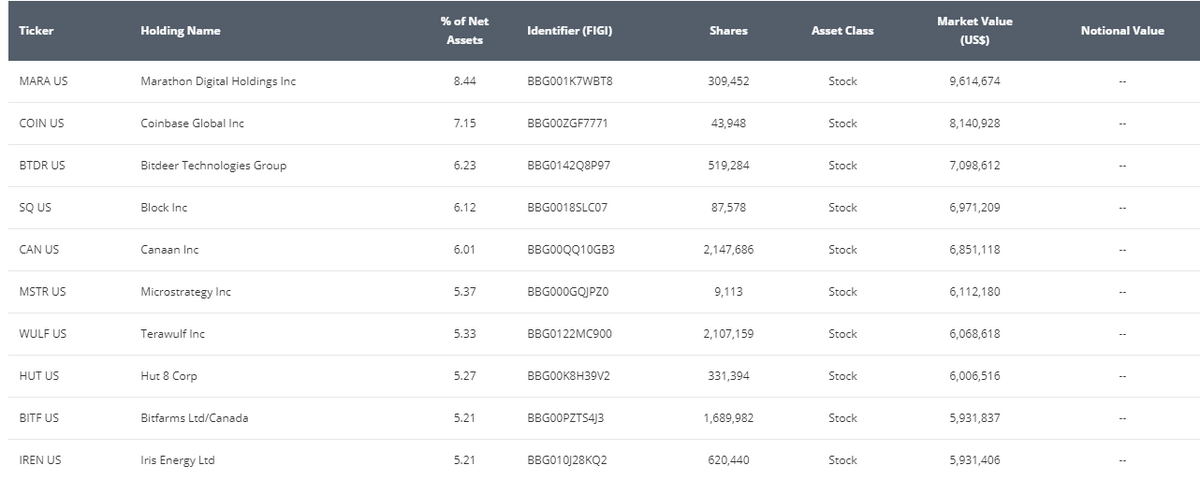Sort by % of Net Assets header
1200x480 pixels.
464,31
